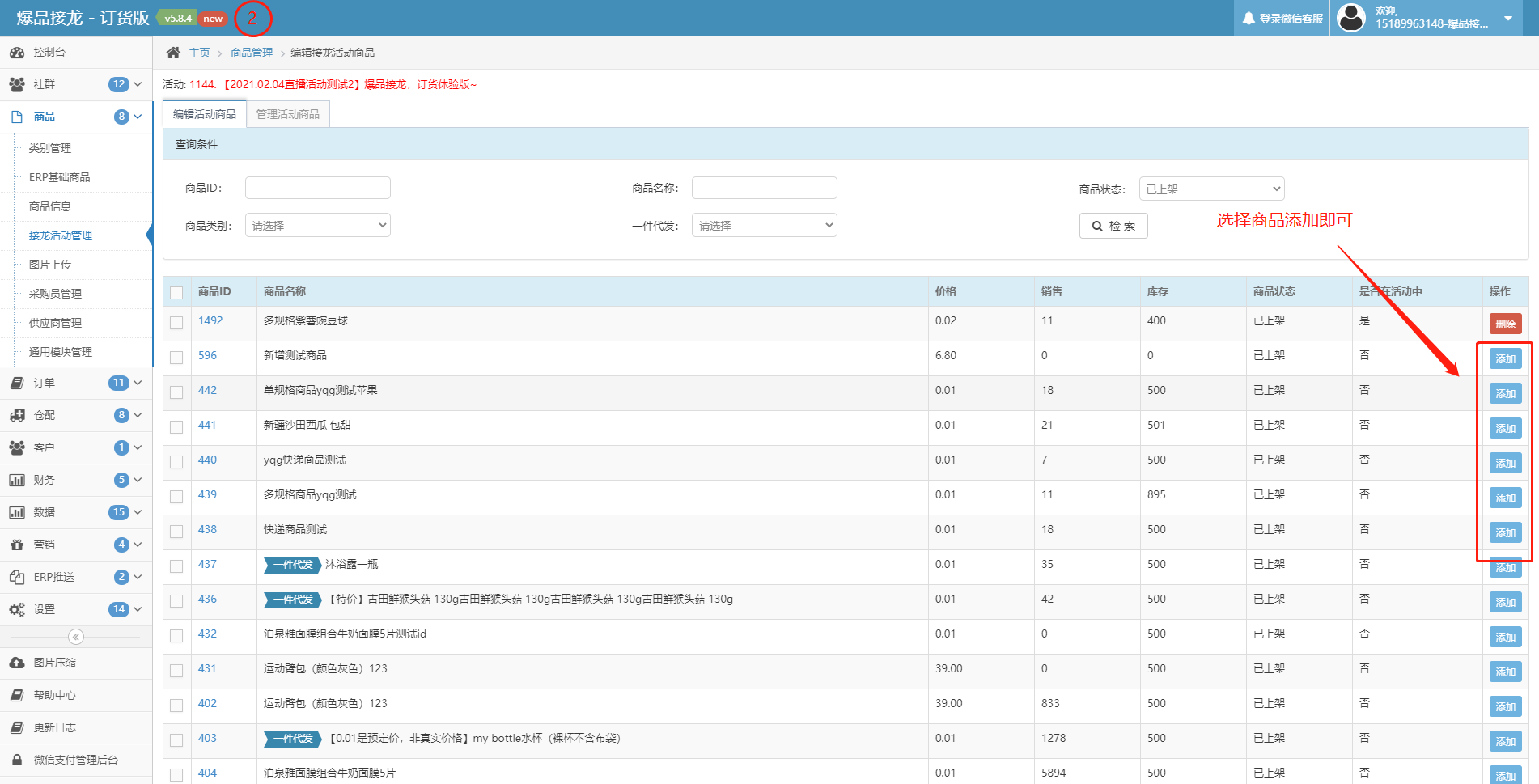Click the 仓配 truck icon
This screenshot has width=1539, height=784.
tap(17, 415)
